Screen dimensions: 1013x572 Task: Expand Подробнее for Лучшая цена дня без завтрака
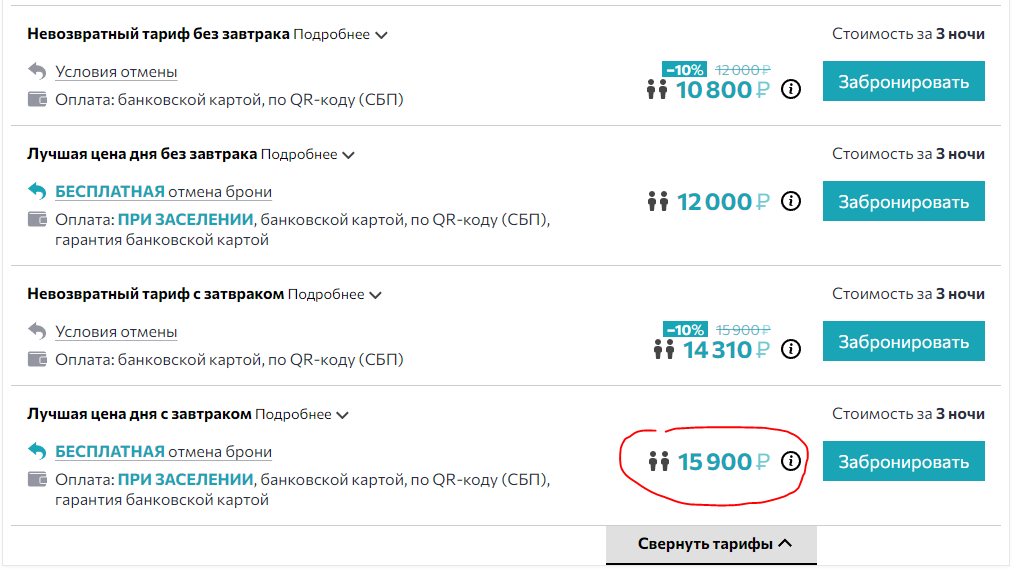pyautogui.click(x=308, y=154)
